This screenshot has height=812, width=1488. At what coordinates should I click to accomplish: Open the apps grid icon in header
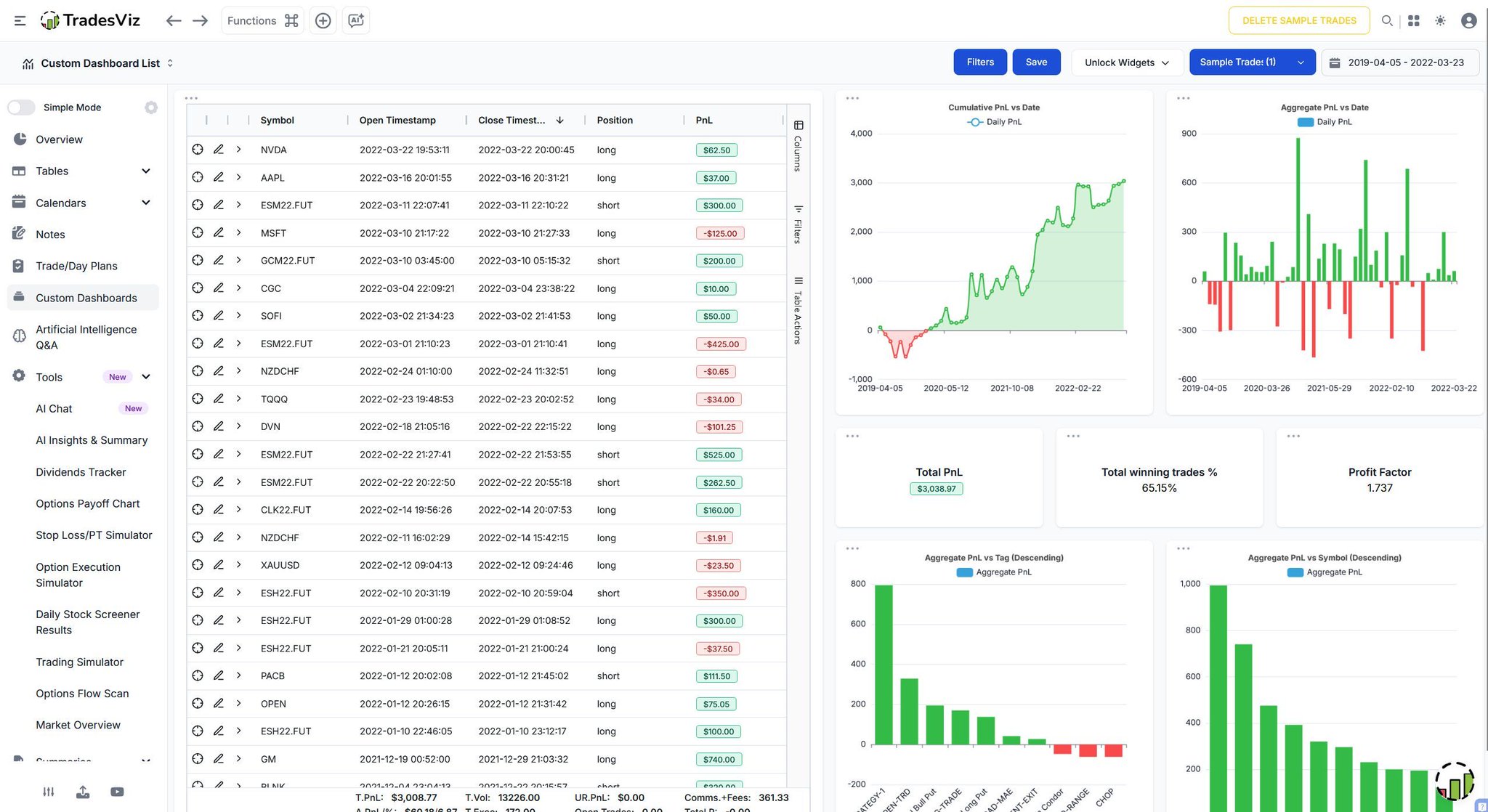click(1413, 20)
